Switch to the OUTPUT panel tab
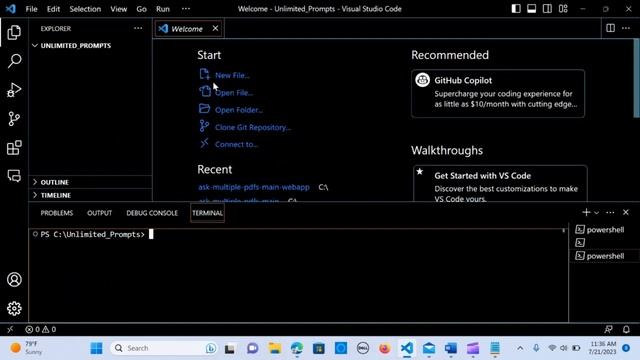640x360 pixels. 99,213
